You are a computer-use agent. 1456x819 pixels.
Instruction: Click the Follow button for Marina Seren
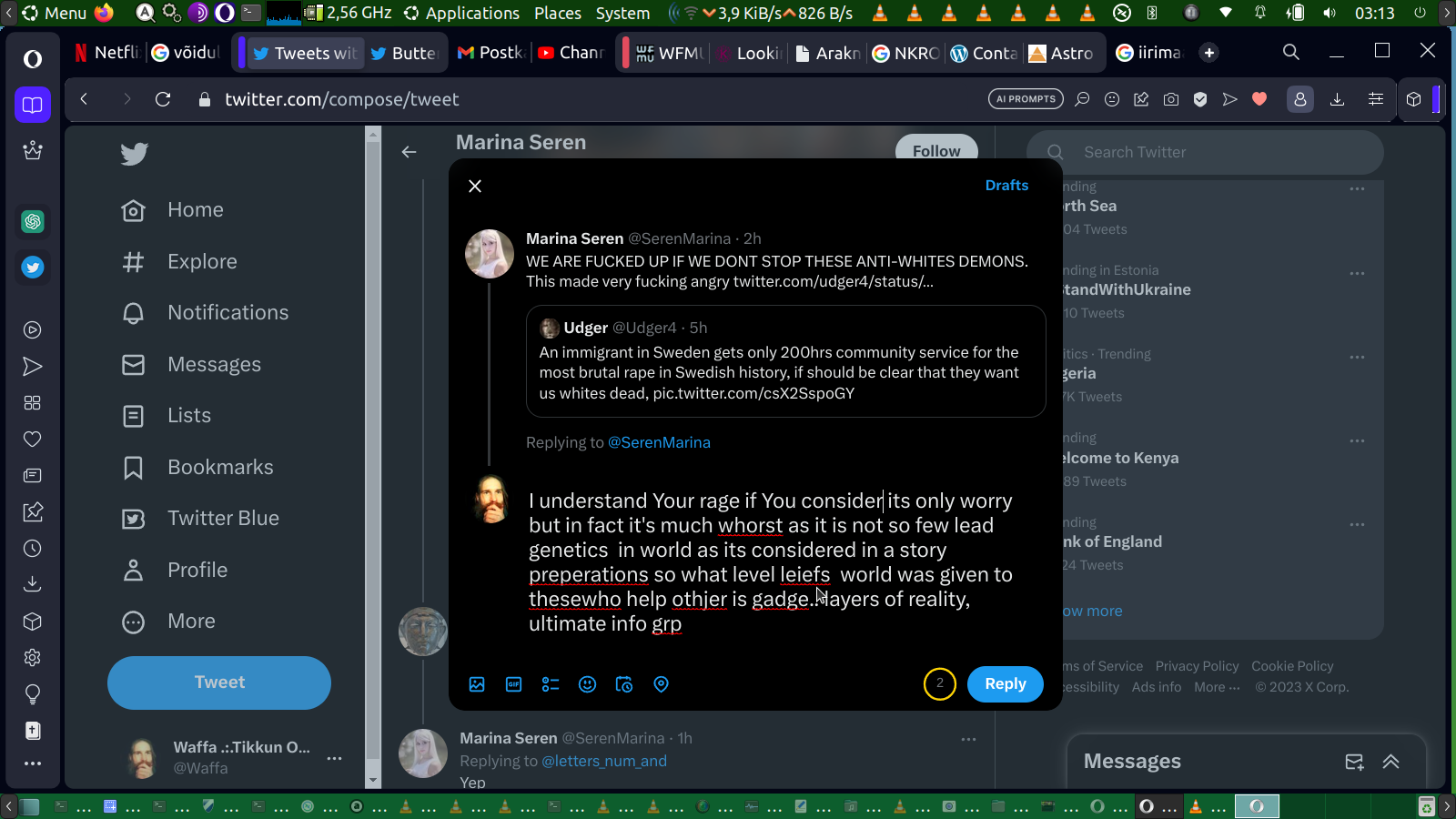(936, 150)
